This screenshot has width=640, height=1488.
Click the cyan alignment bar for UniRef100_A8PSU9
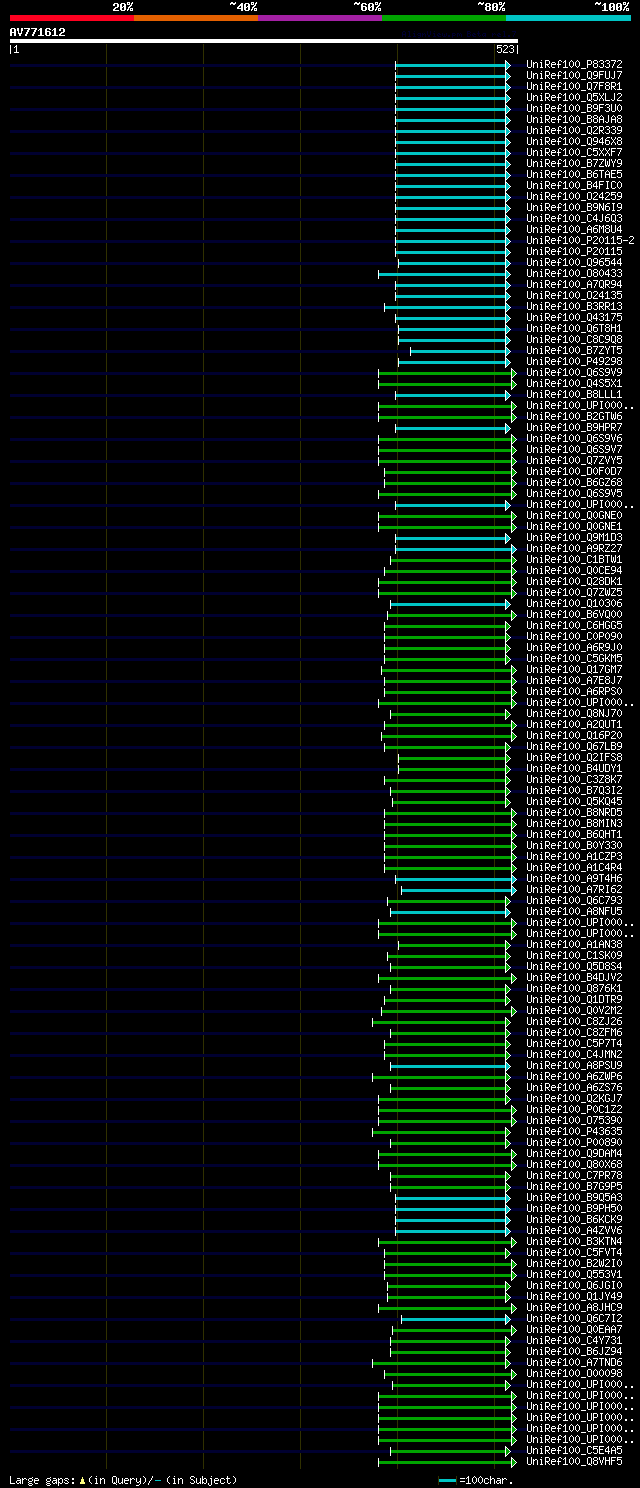coord(450,1065)
